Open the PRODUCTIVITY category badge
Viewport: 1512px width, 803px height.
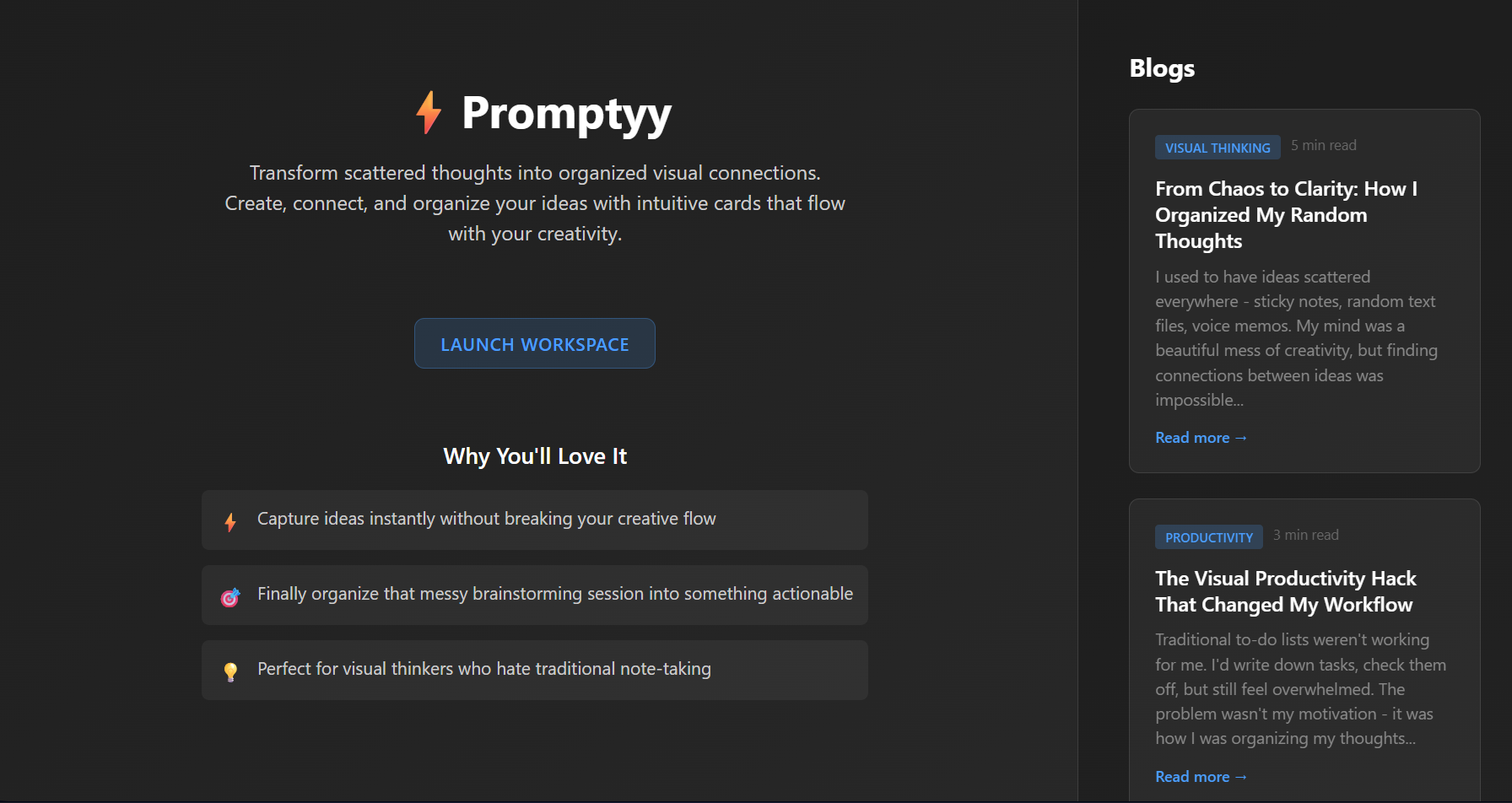[x=1208, y=536]
